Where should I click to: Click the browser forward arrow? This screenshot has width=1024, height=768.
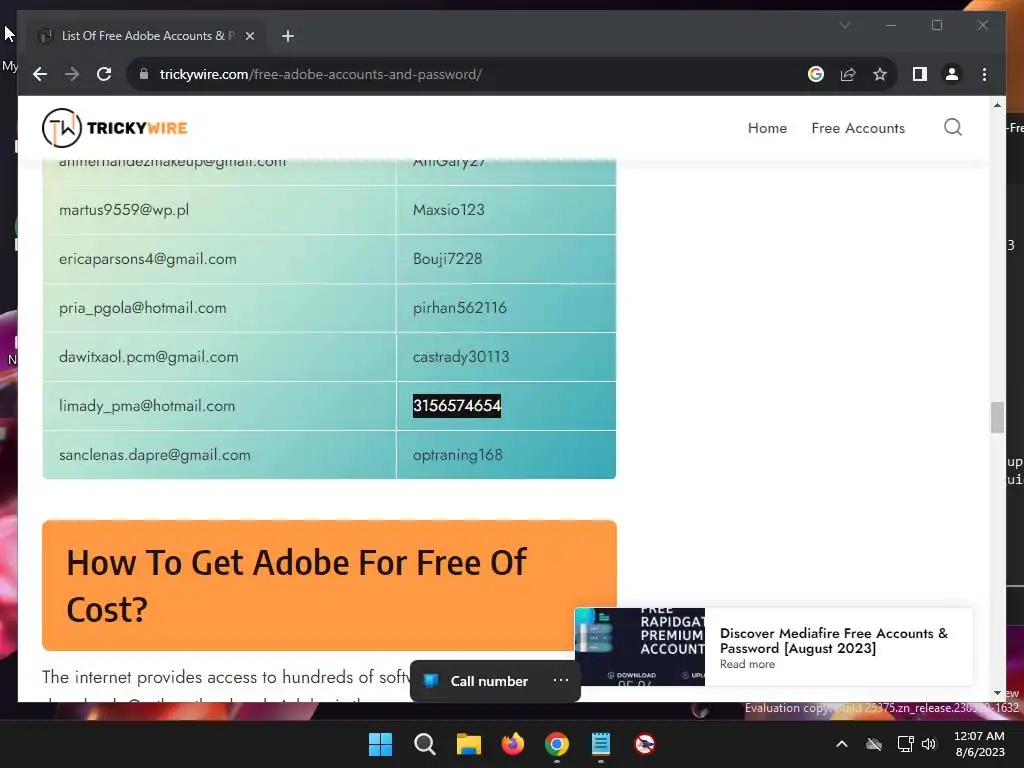pos(72,74)
